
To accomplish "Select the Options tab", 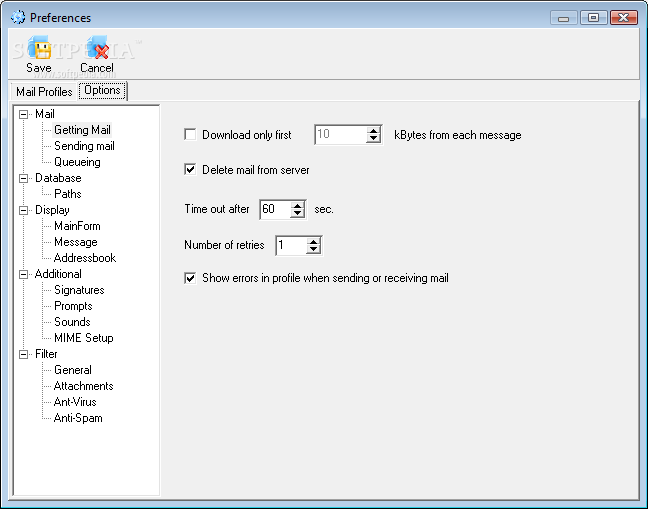I will (102, 90).
